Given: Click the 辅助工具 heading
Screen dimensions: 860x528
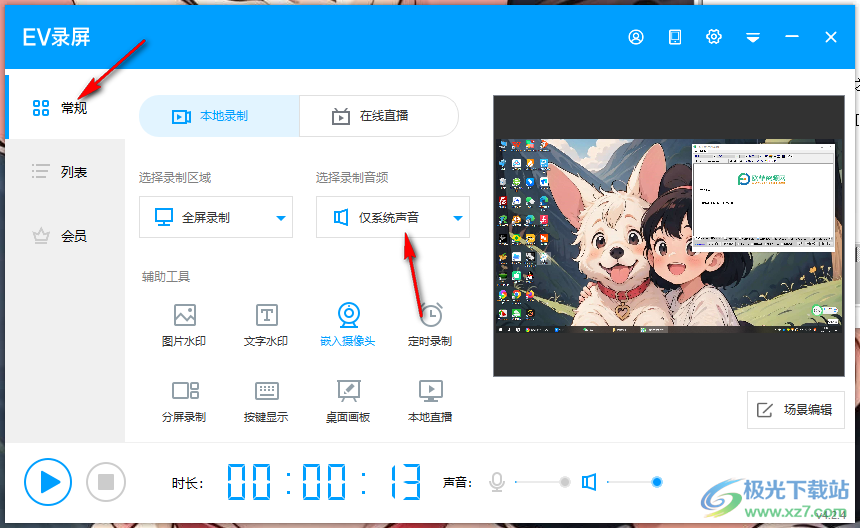Looking at the screenshot, I should click(166, 276).
